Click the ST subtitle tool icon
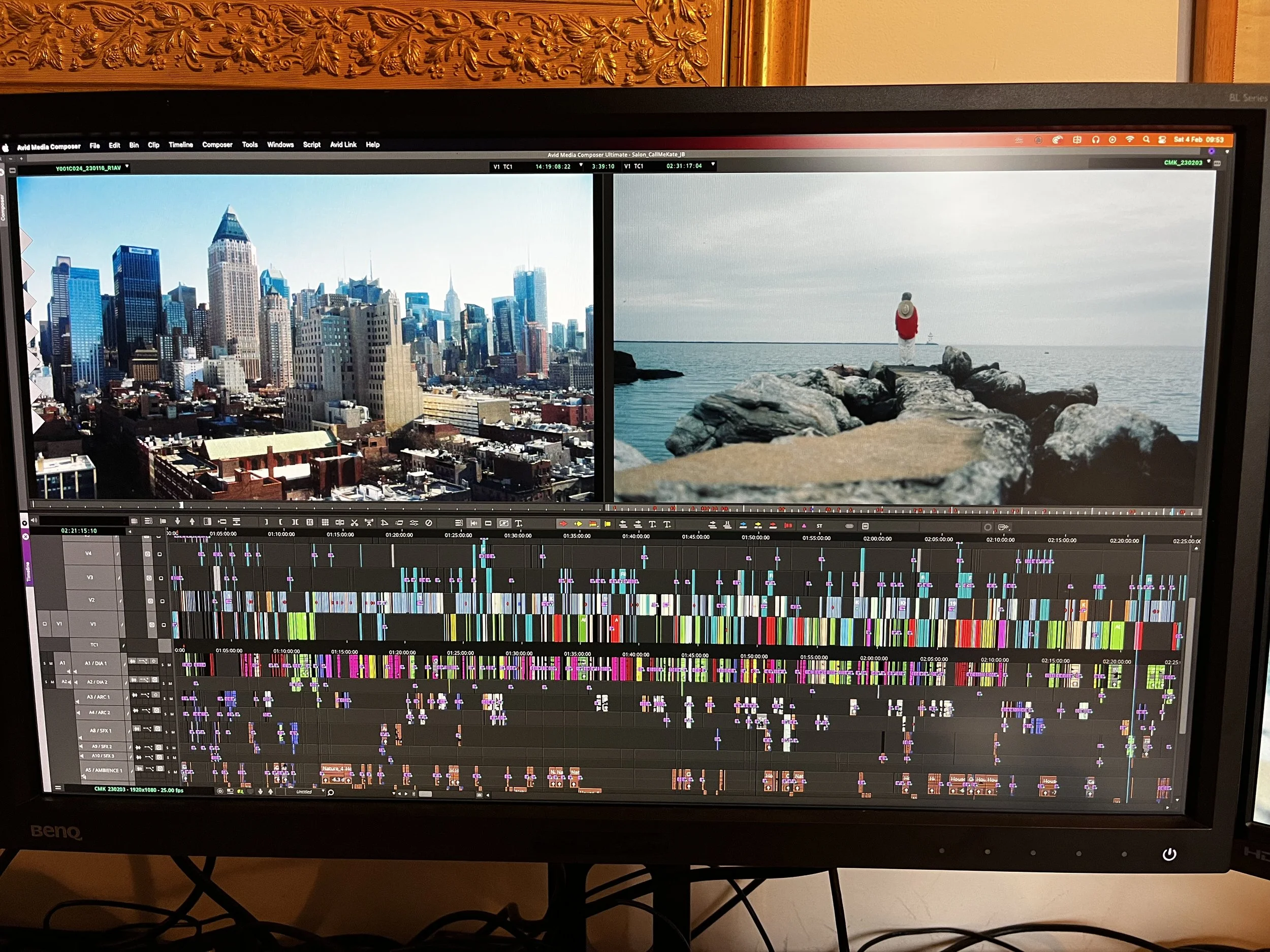 tap(820, 526)
